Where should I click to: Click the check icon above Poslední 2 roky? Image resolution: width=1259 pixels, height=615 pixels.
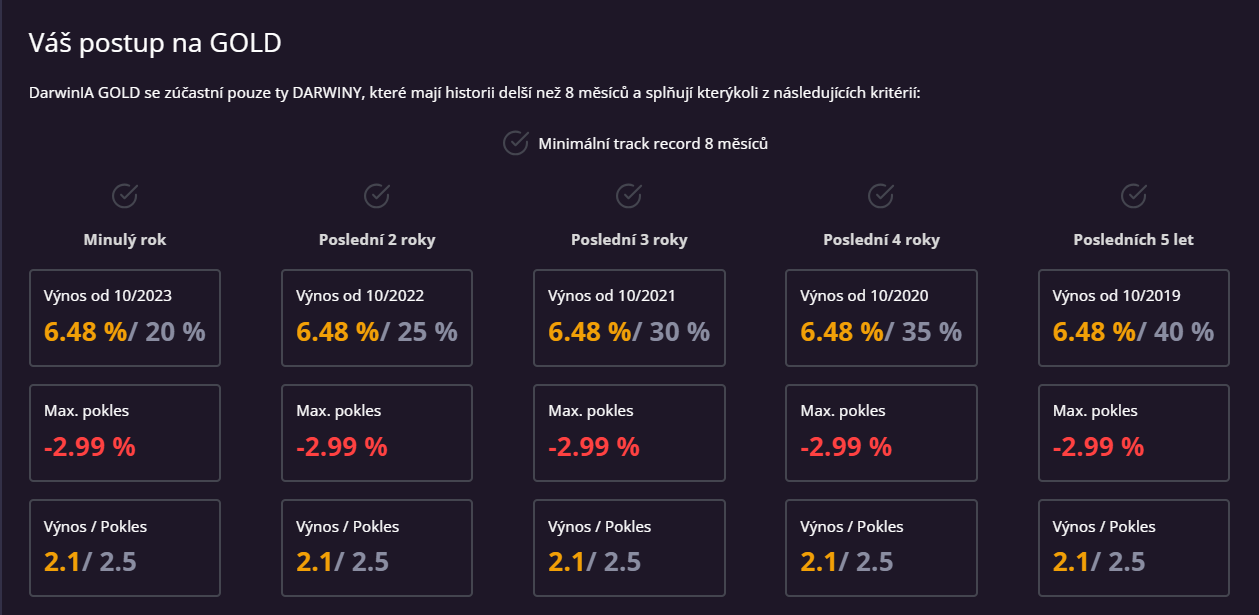point(377,195)
